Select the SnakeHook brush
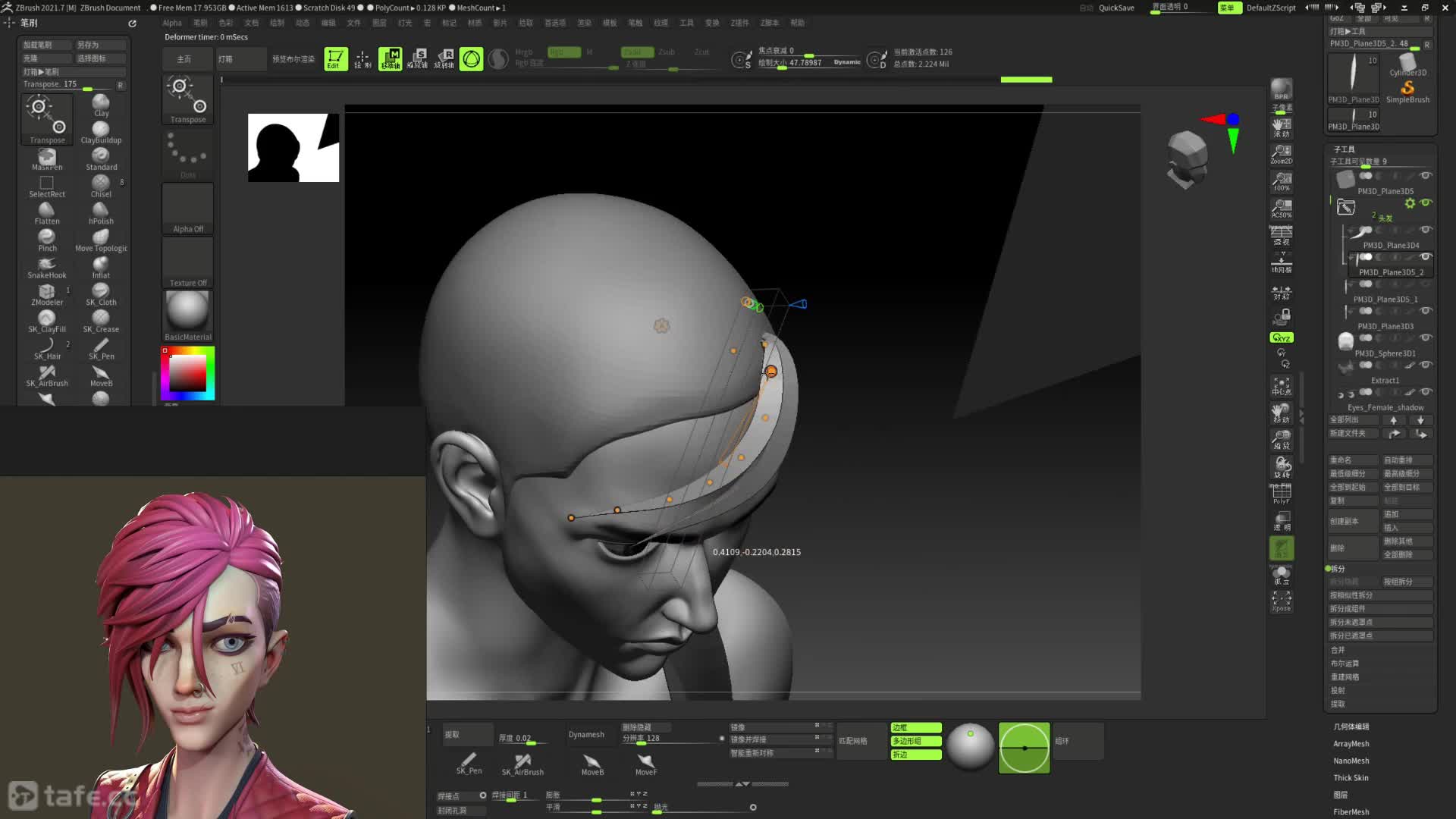This screenshot has width=1456, height=819. pyautogui.click(x=47, y=268)
